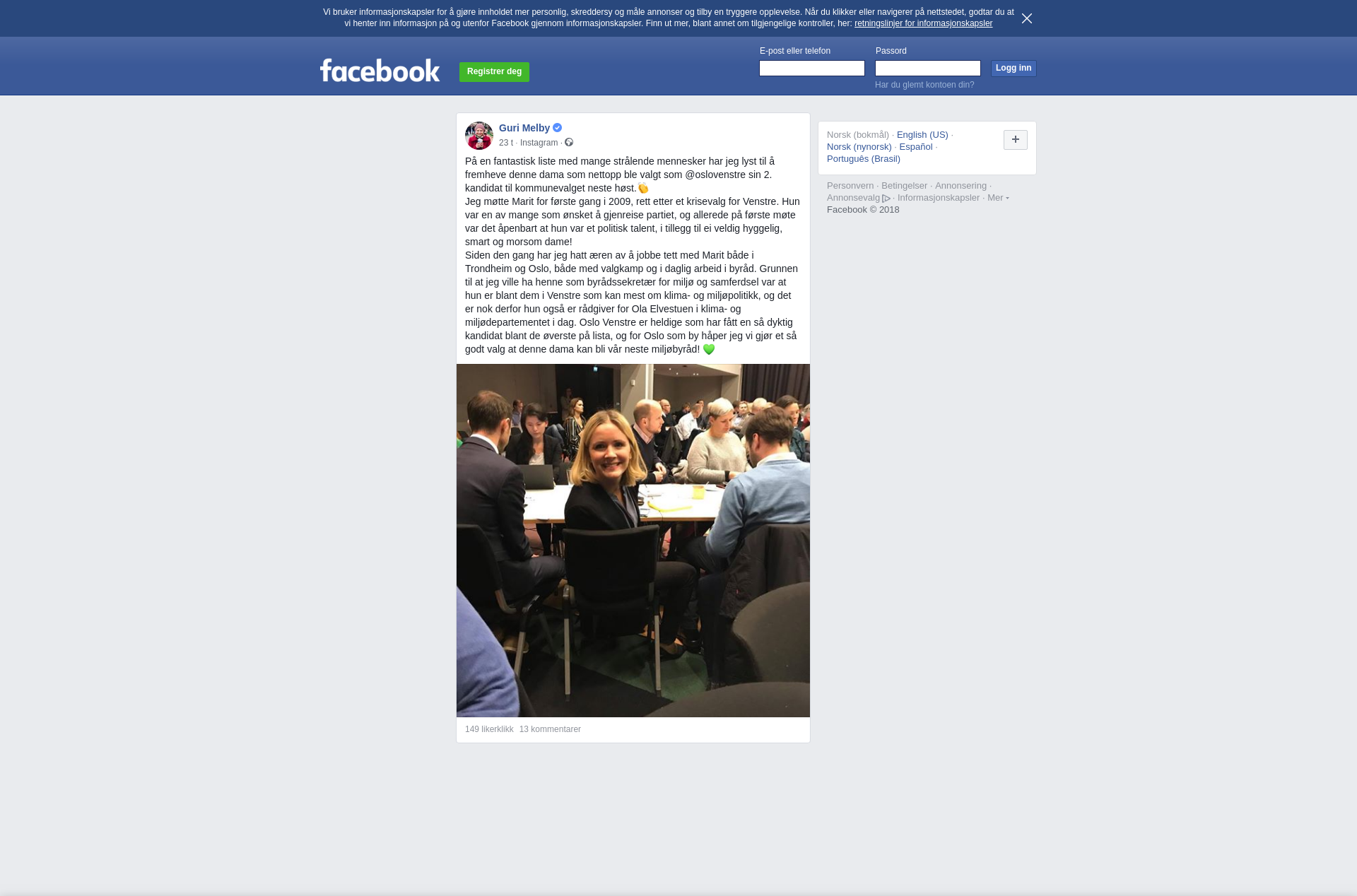Viewport: 1357px width, 896px height.
Task: Focus the Passord input field
Action: coord(928,69)
